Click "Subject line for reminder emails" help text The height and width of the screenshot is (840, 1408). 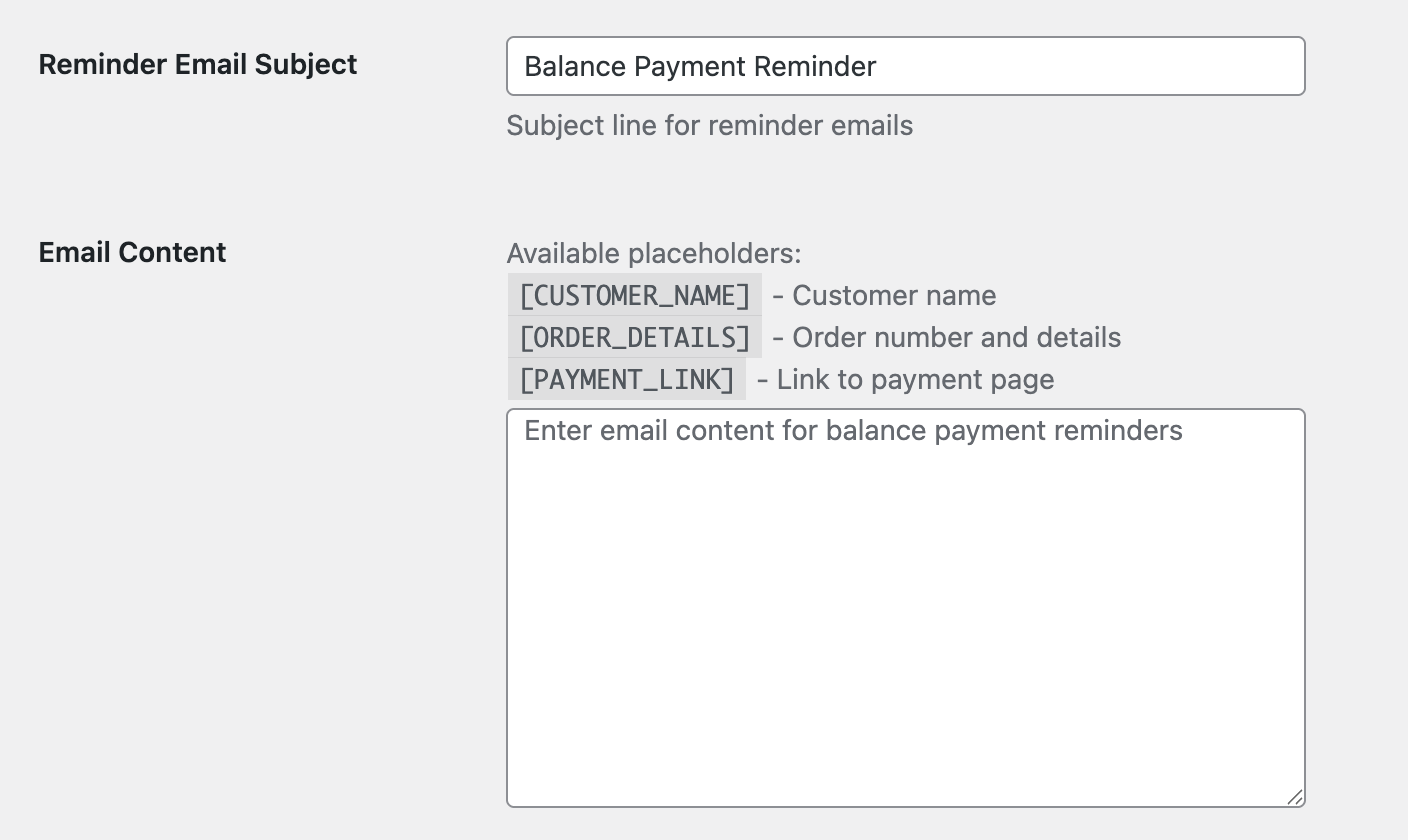[x=709, y=126]
